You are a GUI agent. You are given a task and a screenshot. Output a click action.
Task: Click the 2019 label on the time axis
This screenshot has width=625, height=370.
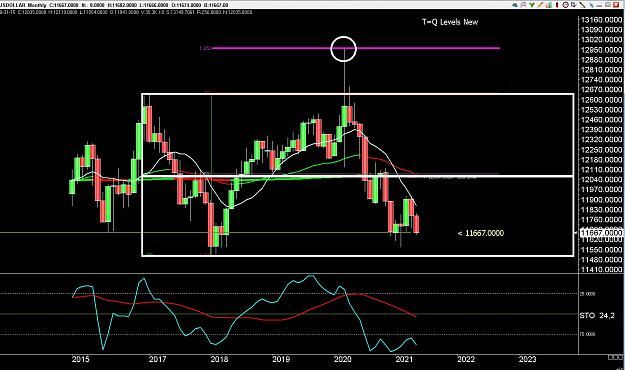281,359
